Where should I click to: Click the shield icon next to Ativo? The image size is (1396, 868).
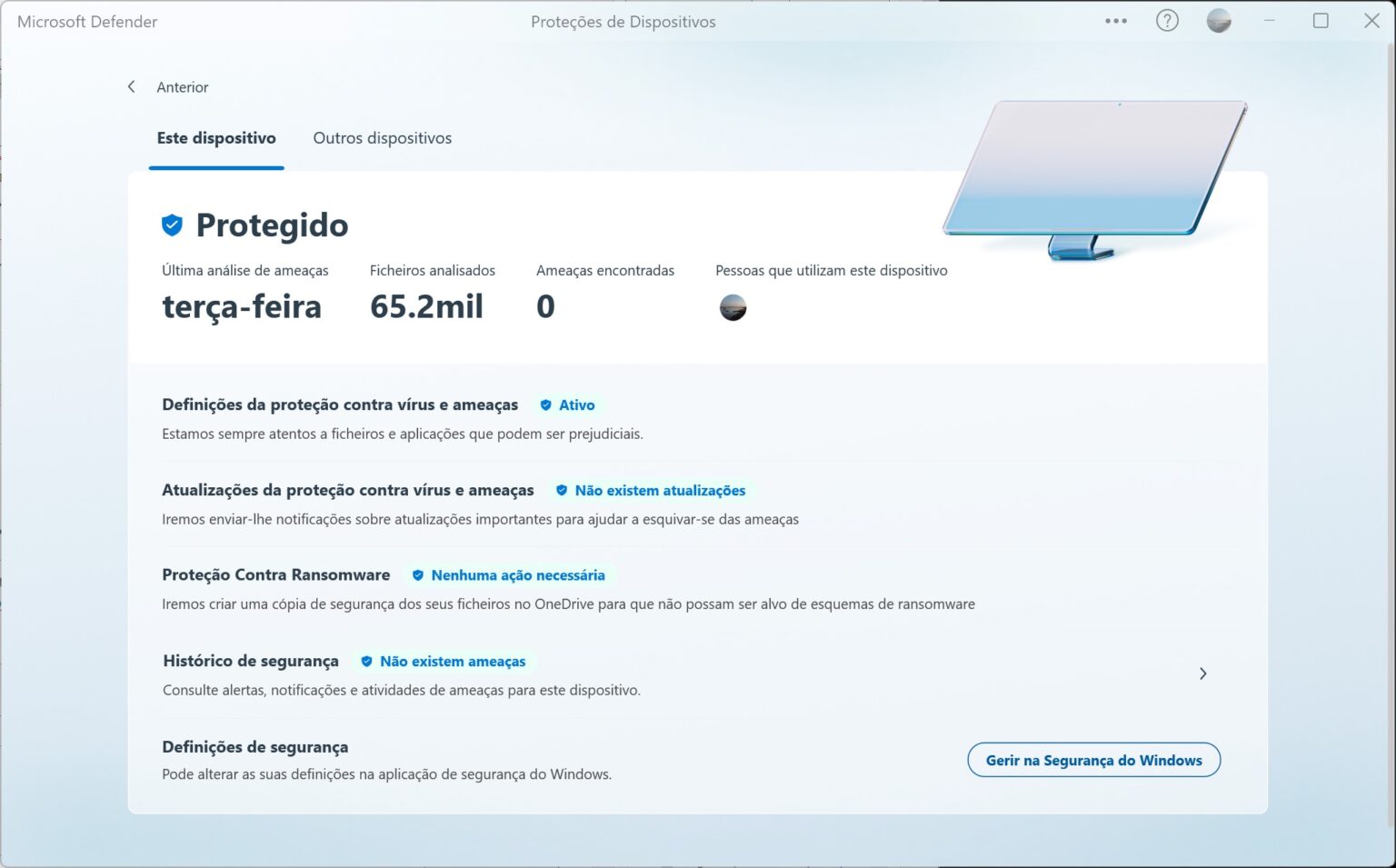coord(545,405)
